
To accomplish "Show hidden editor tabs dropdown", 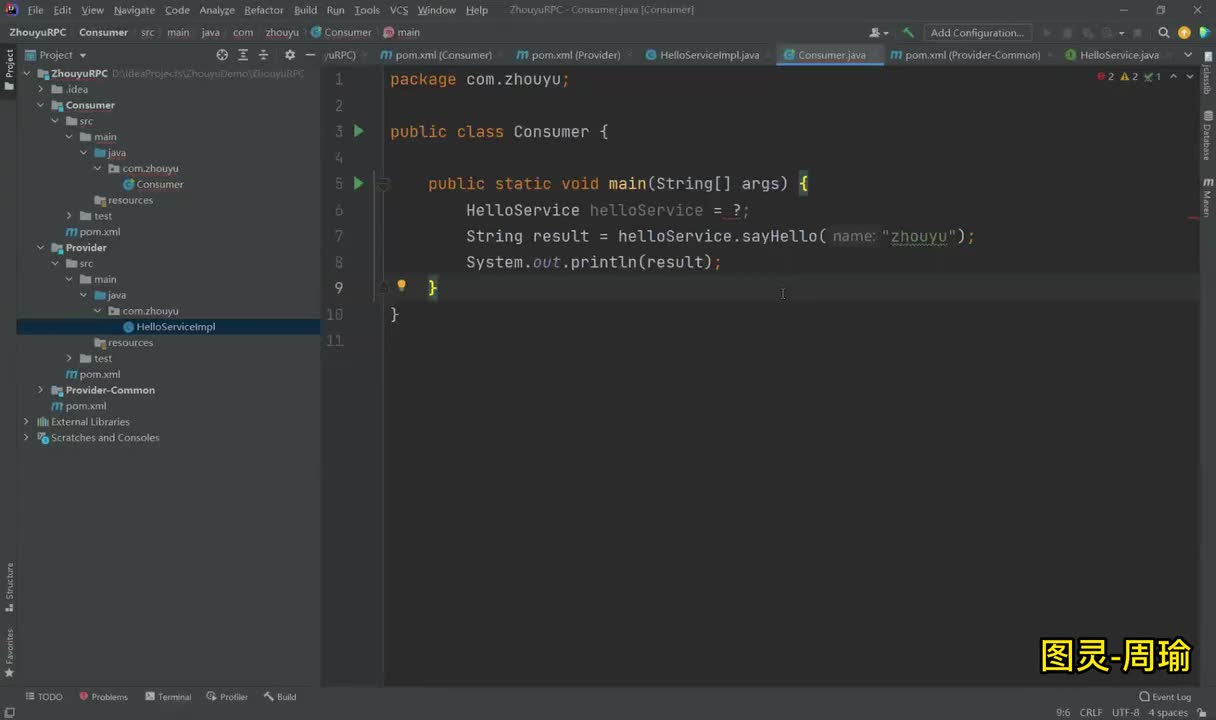I will (x=1188, y=55).
